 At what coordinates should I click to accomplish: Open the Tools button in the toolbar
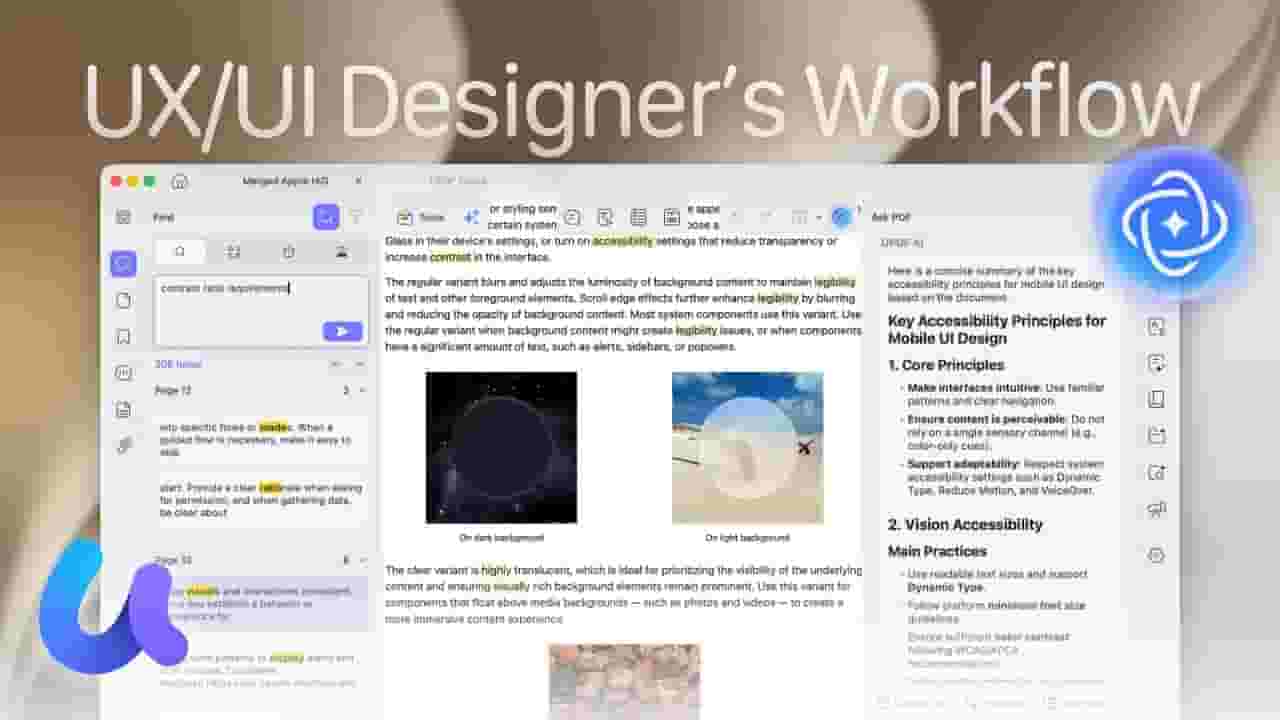(421, 217)
